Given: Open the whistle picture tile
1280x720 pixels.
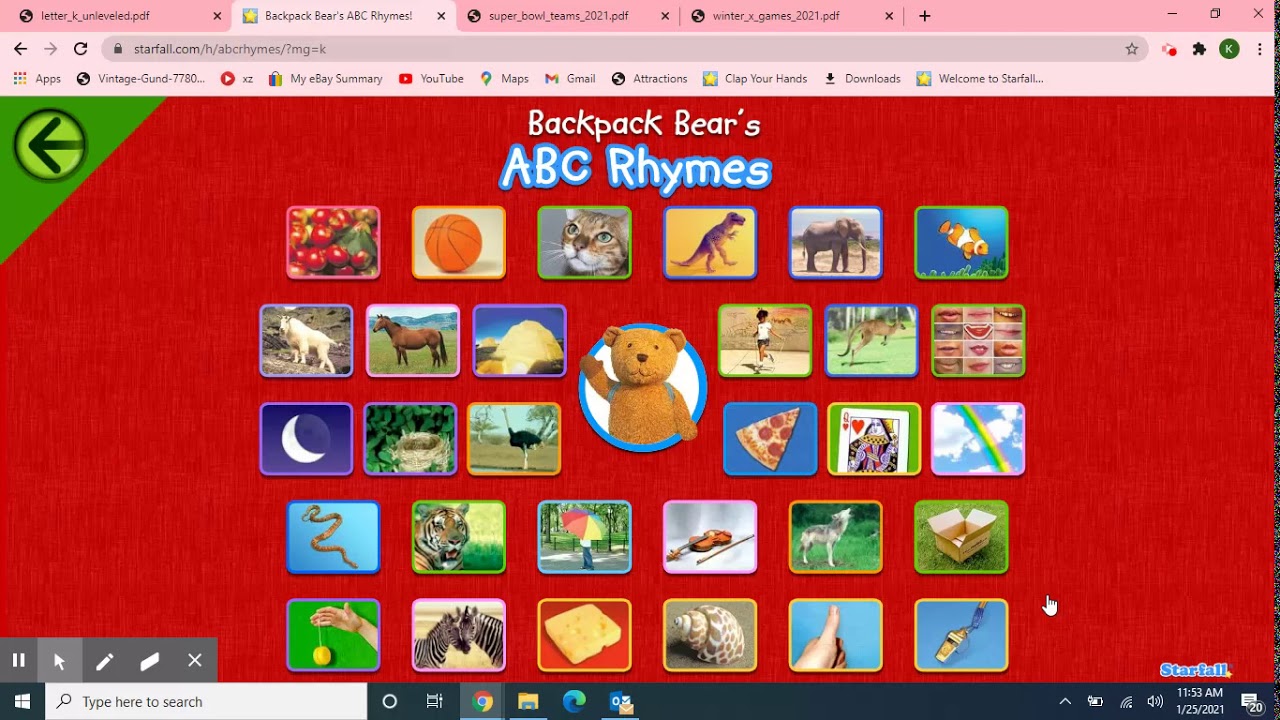Looking at the screenshot, I should [961, 635].
